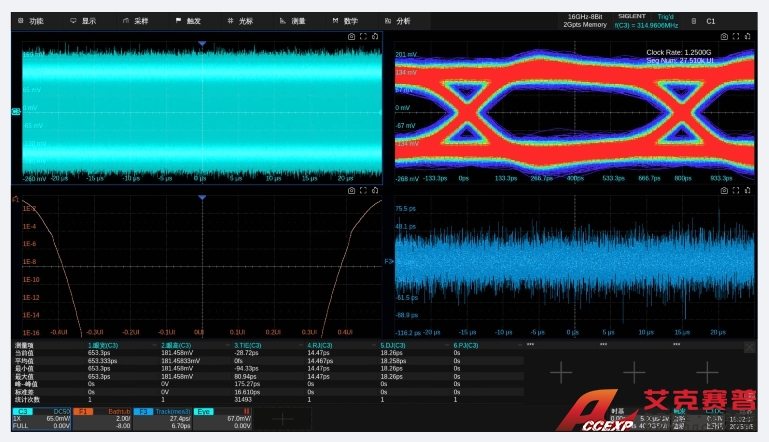Maximize the bottom-right TIE track panel
Viewport: 769px width, 442px height.
coord(736,190)
